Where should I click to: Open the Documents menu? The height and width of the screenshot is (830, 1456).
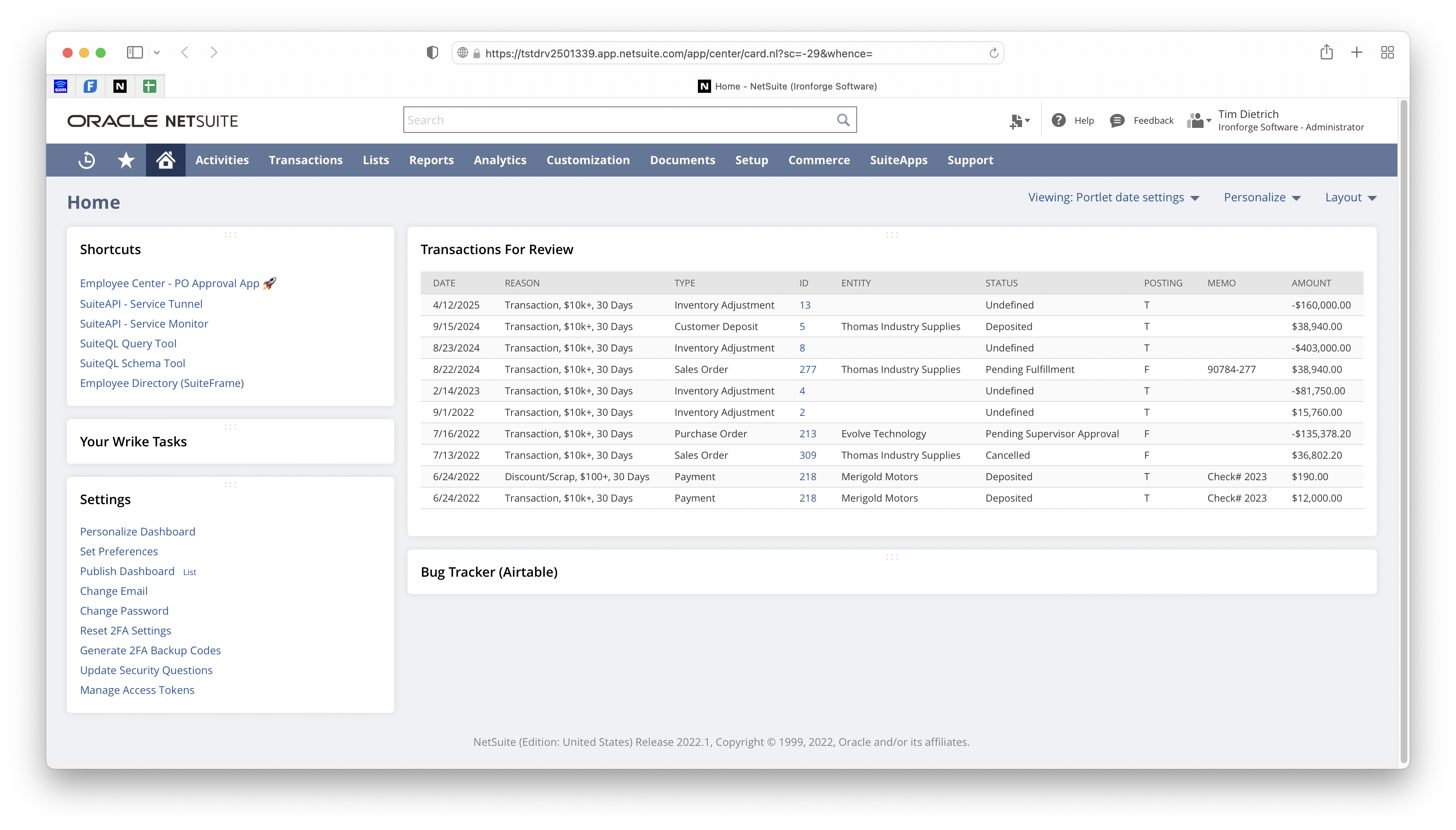pyautogui.click(x=682, y=160)
